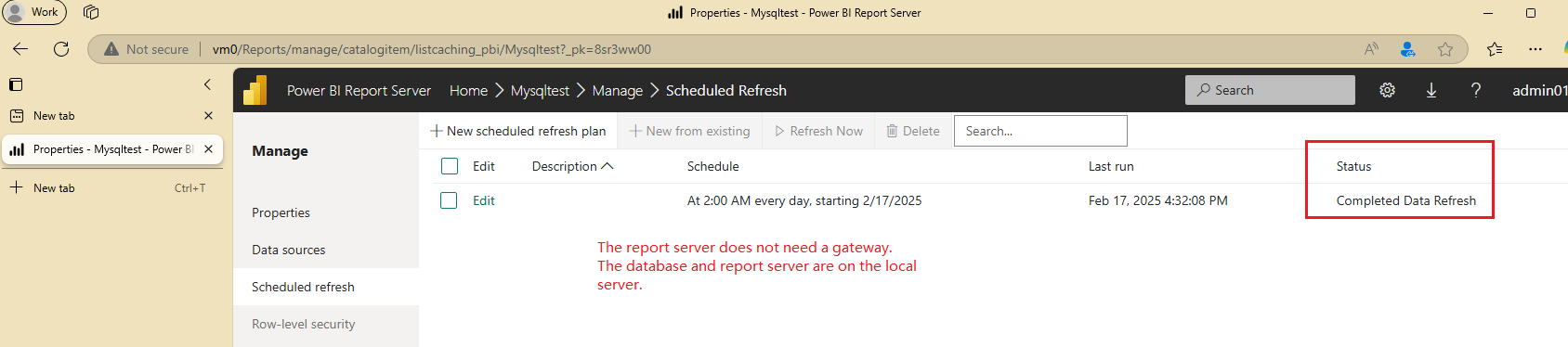
Task: Click Last run Feb 17, 2025 4:32:08 PM
Action: click(x=1158, y=200)
